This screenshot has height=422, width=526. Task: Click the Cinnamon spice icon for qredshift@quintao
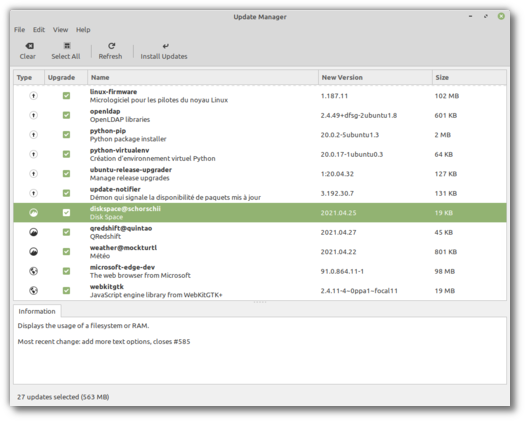[33, 232]
